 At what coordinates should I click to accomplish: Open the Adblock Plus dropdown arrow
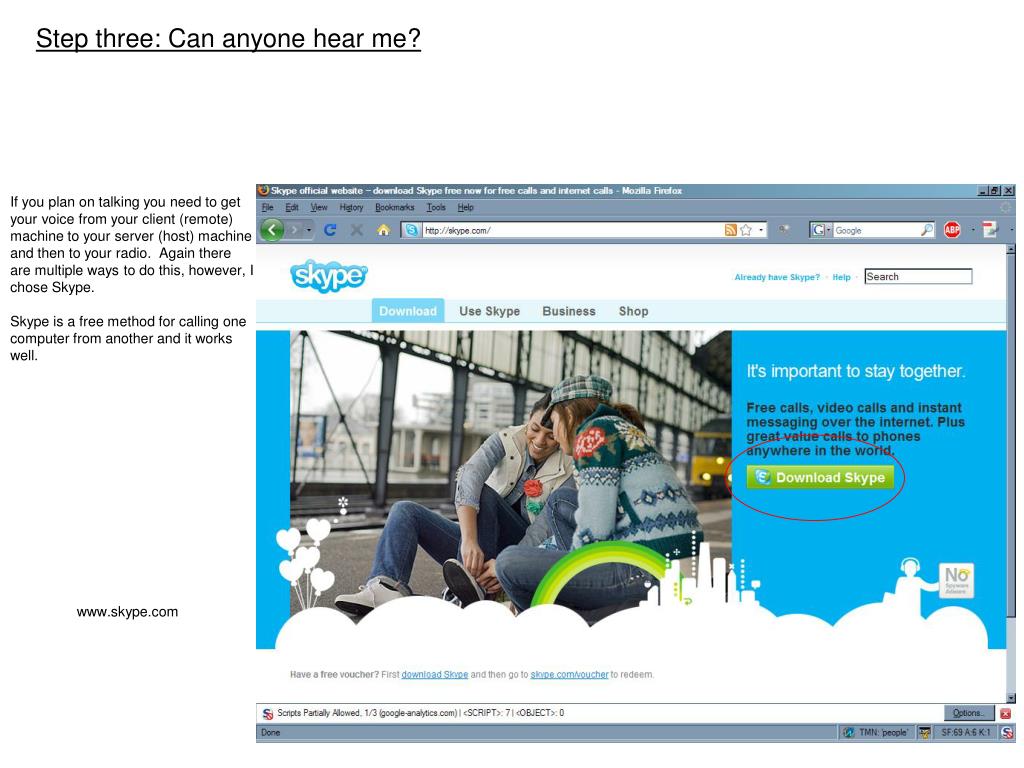click(972, 230)
